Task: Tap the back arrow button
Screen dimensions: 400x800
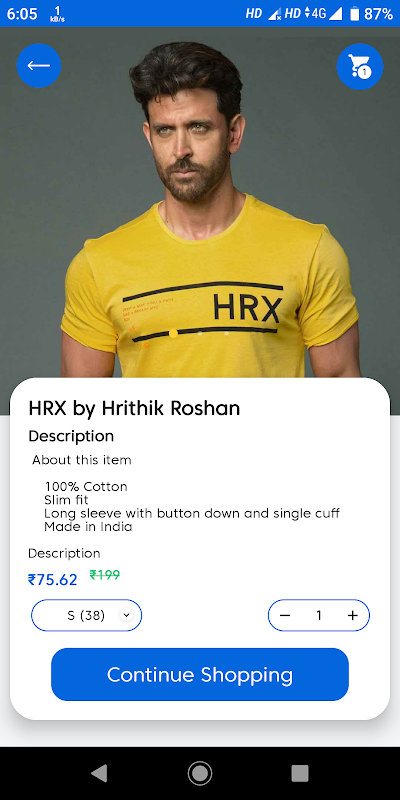Action: pyautogui.click(x=39, y=65)
